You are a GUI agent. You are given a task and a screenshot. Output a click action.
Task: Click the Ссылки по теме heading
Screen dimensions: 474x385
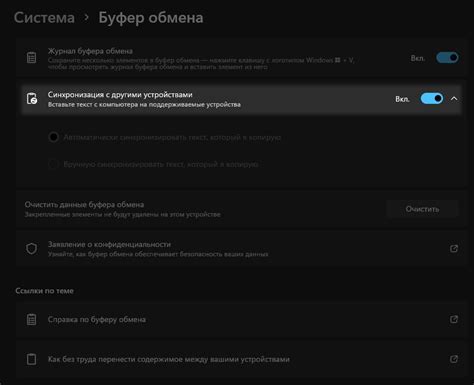tap(44, 291)
